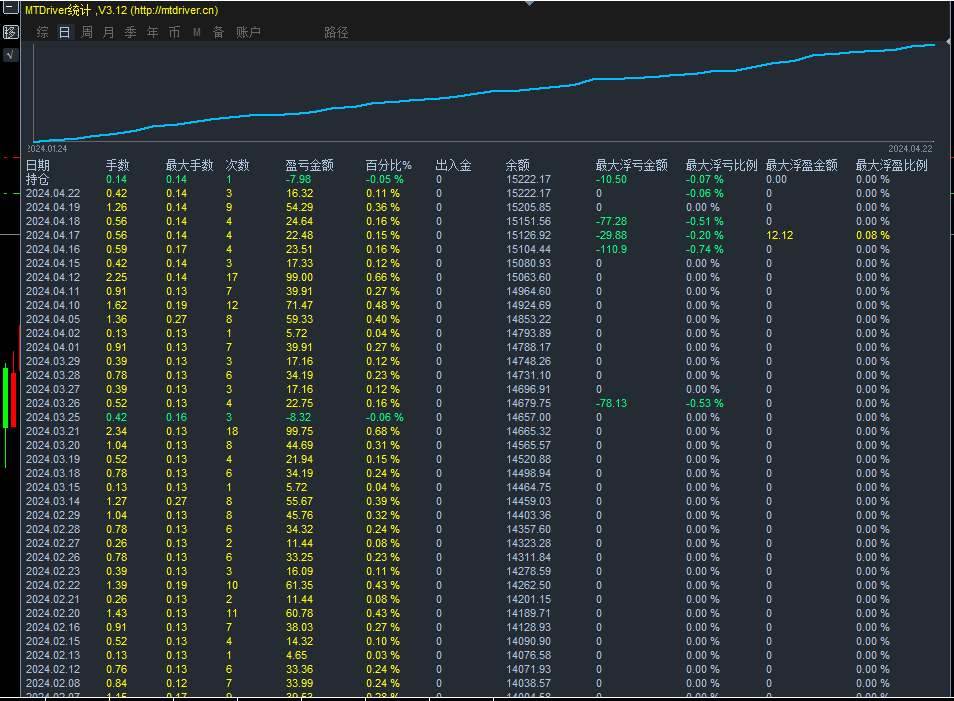Click the -110.9 max floating loss value

[611, 249]
